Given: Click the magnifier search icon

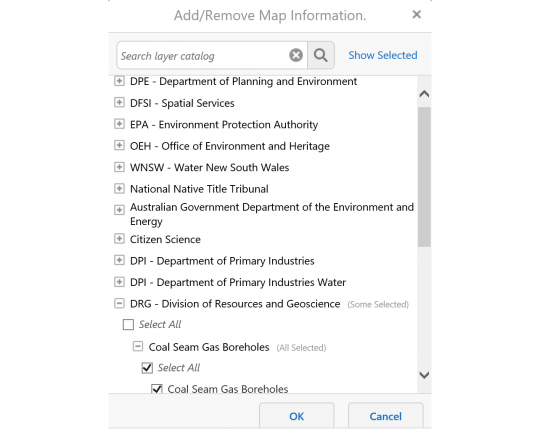Looking at the screenshot, I should [321, 55].
